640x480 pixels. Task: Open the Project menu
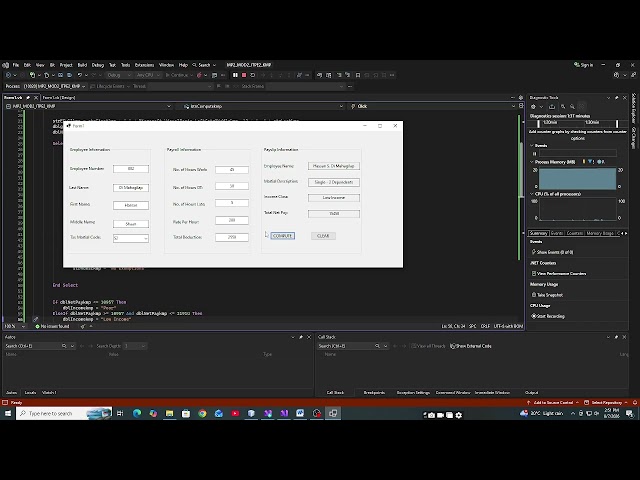66,65
